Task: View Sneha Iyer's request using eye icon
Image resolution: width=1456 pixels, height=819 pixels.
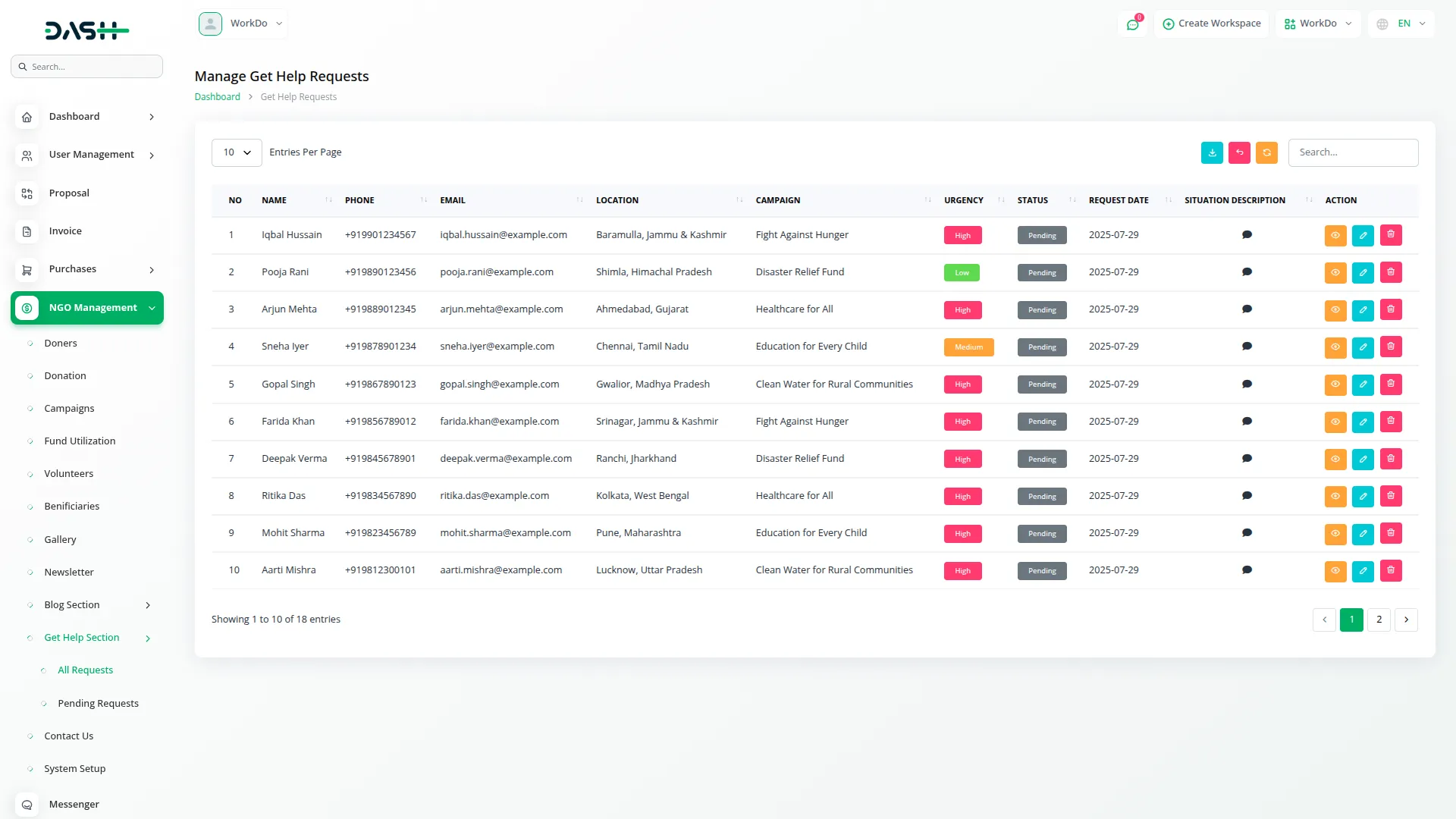Action: (1335, 347)
